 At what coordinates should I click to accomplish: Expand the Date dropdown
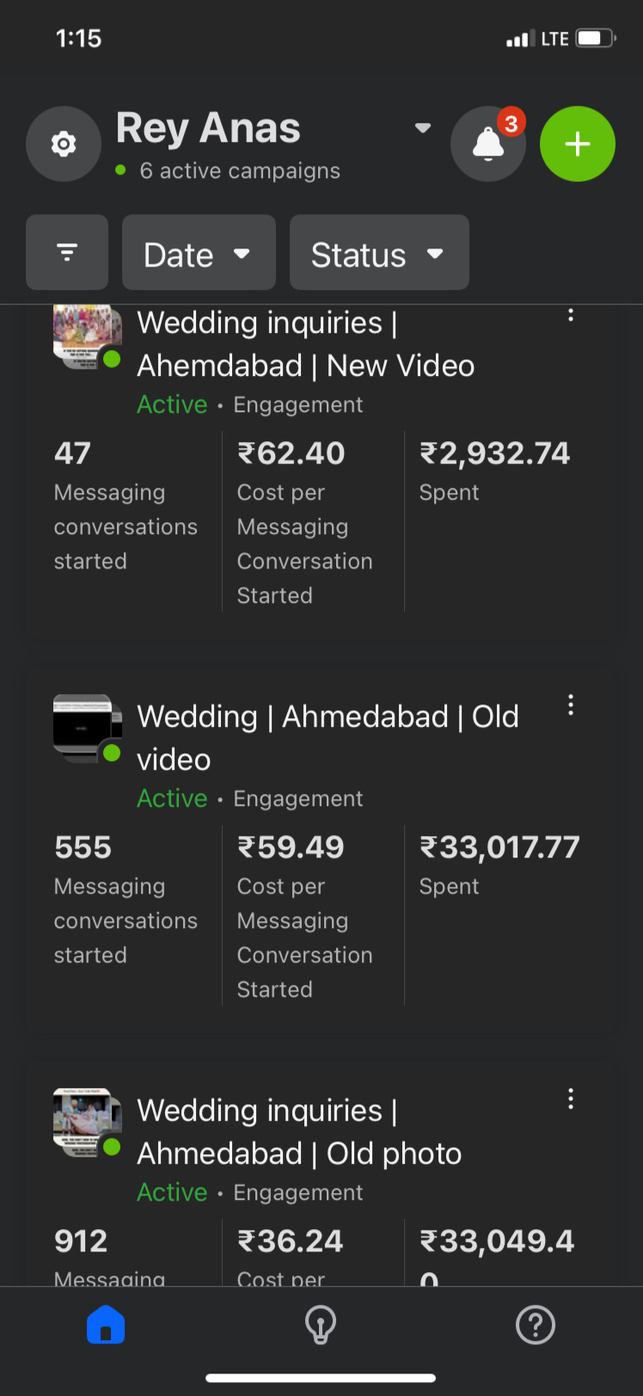pos(198,253)
